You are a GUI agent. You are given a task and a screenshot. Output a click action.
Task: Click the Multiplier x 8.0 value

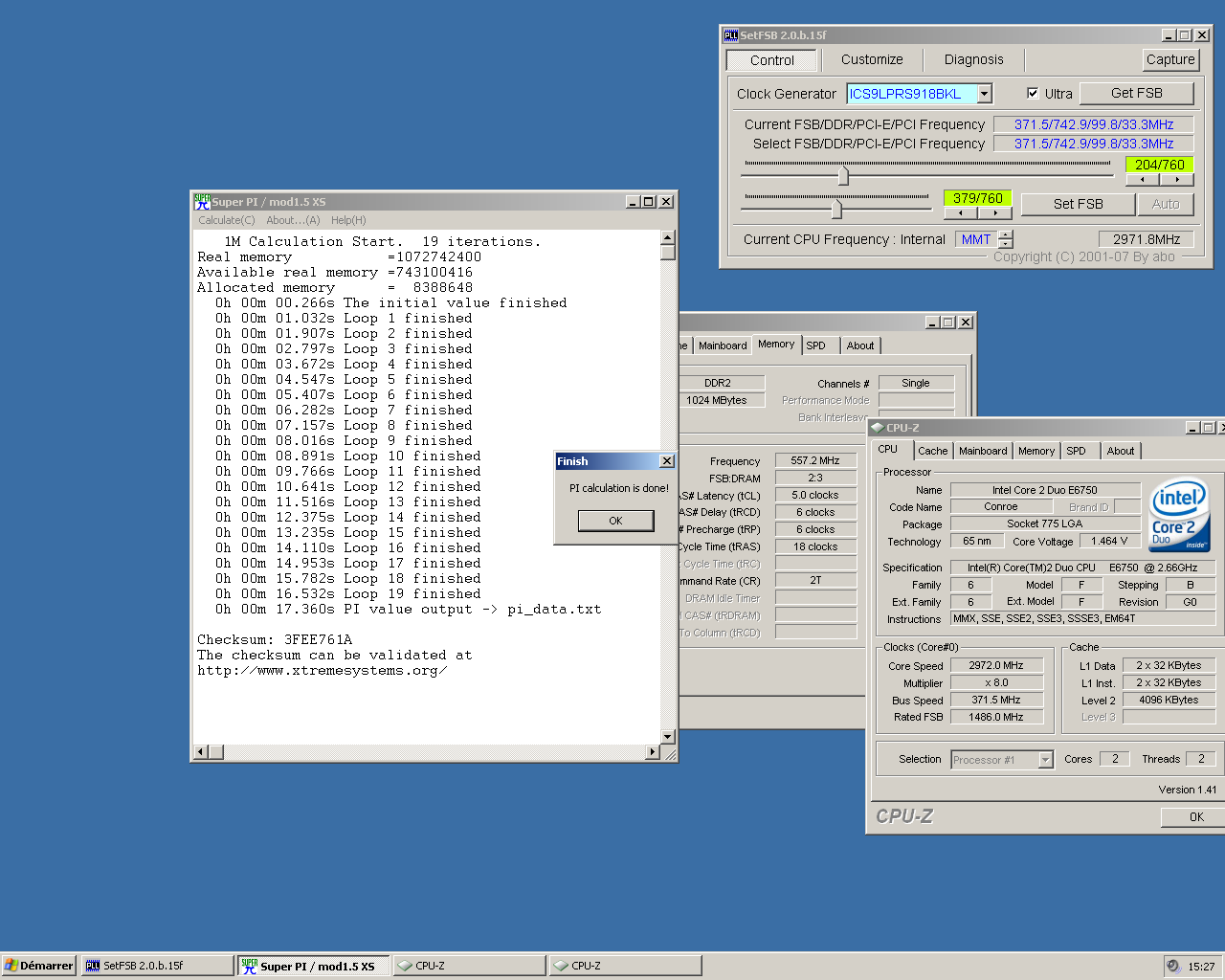[x=995, y=683]
